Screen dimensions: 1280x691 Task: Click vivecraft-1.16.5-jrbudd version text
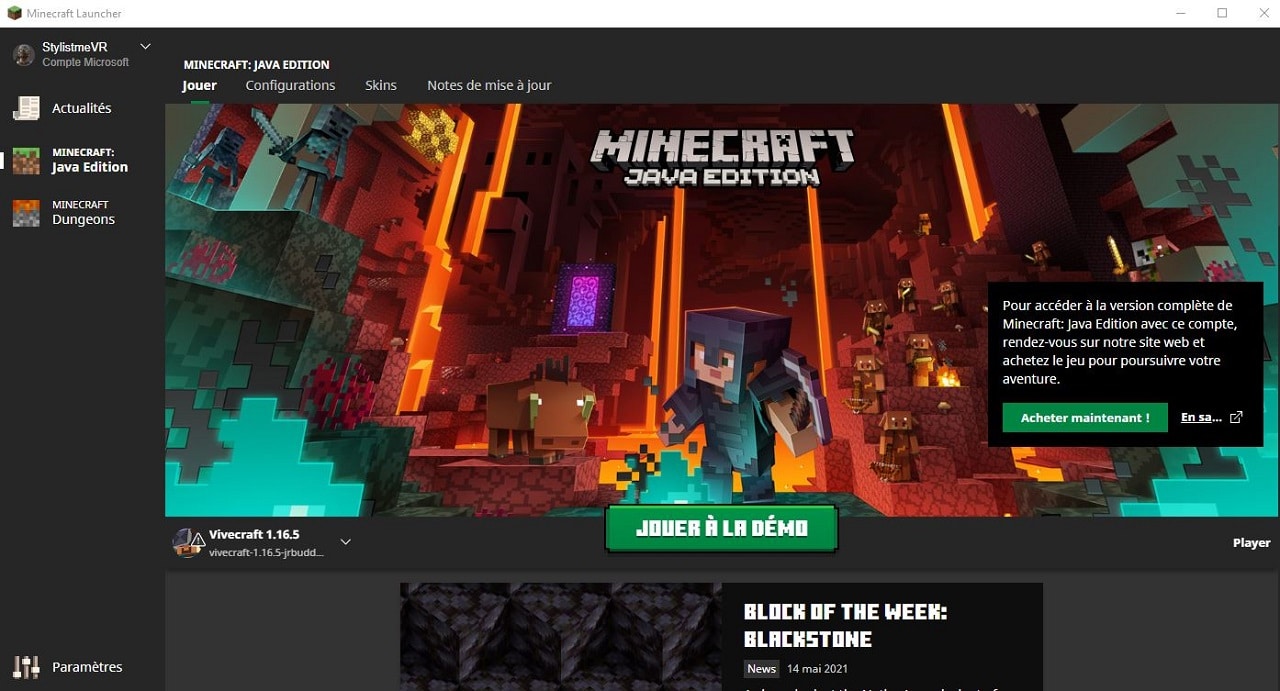point(266,552)
